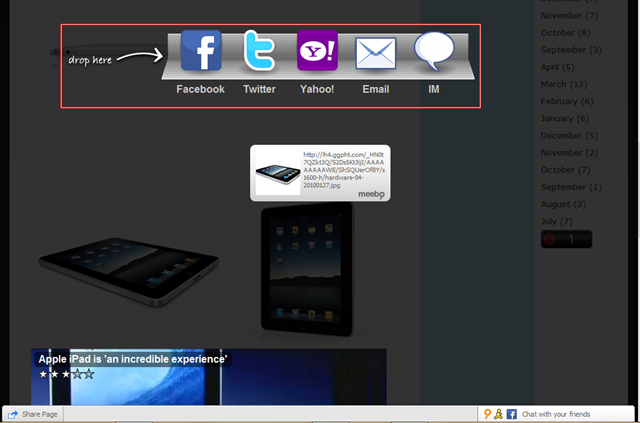Open the March (12) archive
This screenshot has height=423, width=640.
[x=564, y=84]
